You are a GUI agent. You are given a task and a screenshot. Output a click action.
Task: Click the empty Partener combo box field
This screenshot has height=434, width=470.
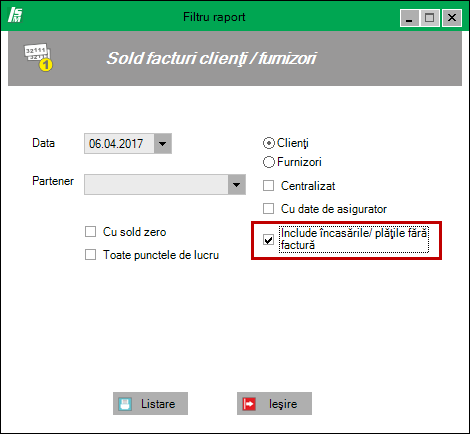(156, 184)
